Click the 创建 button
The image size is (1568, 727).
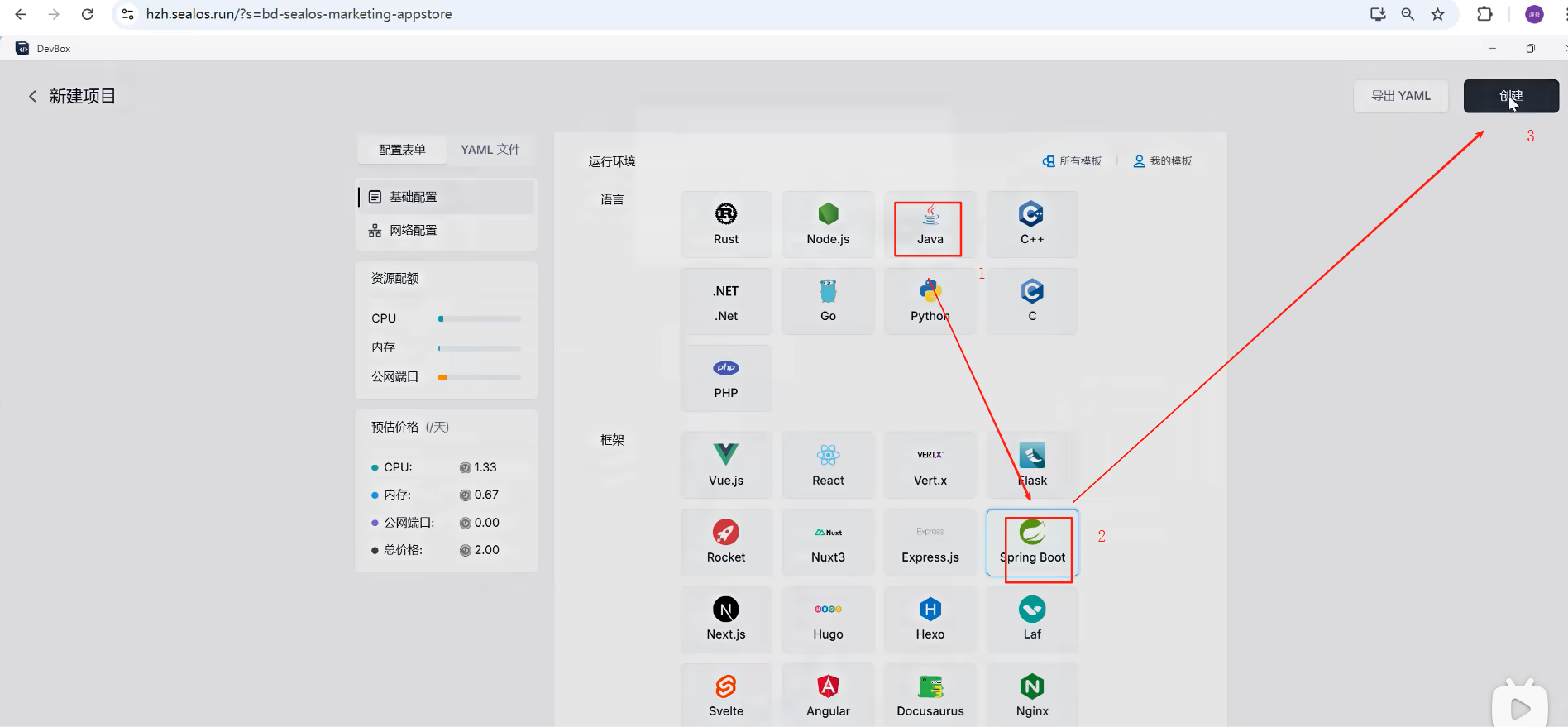click(1511, 96)
